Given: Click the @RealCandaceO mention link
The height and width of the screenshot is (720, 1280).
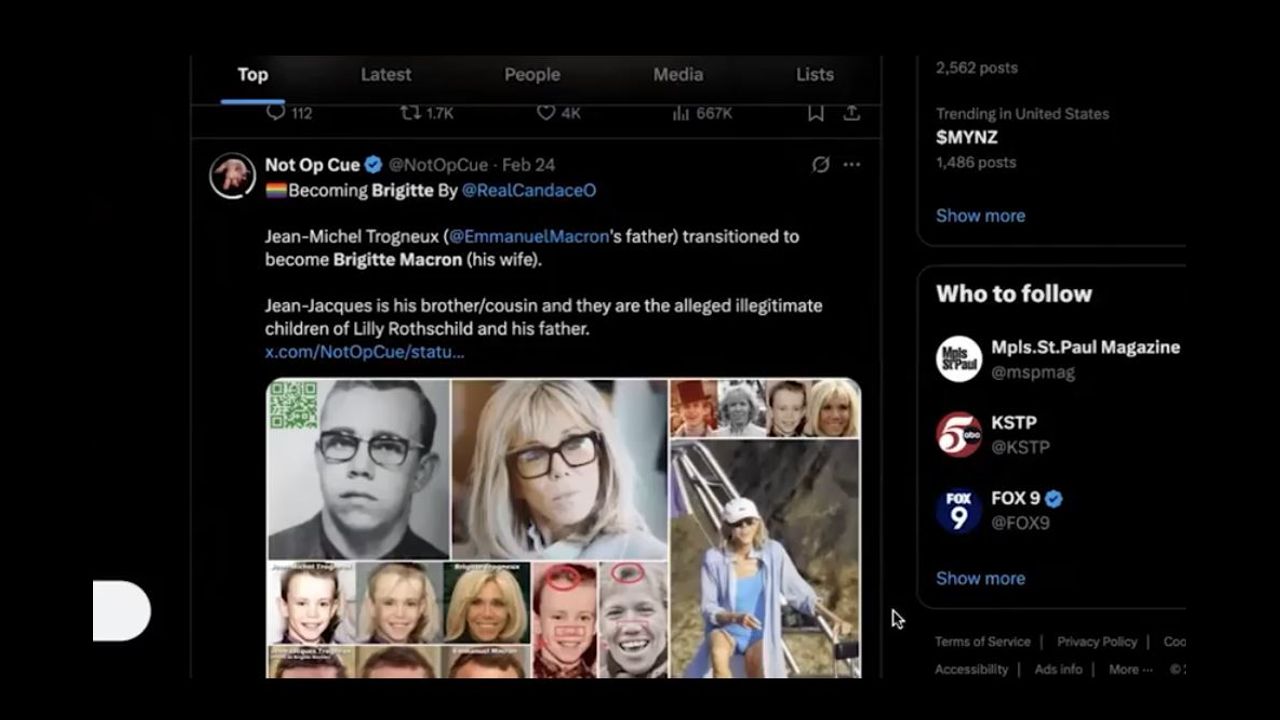Looking at the screenshot, I should 528,190.
